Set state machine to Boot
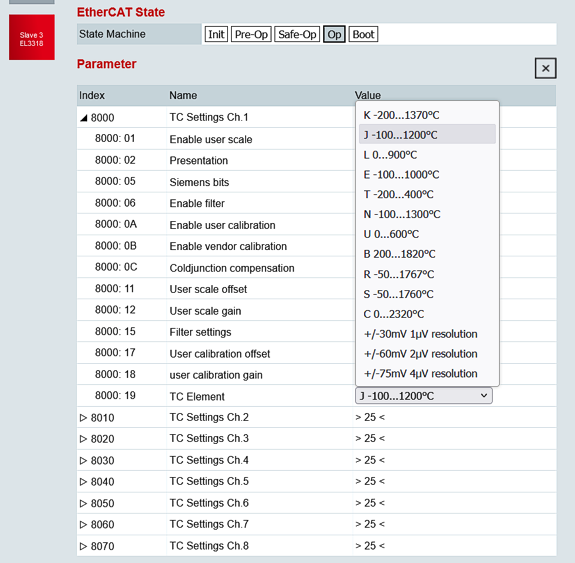 pyautogui.click(x=363, y=34)
